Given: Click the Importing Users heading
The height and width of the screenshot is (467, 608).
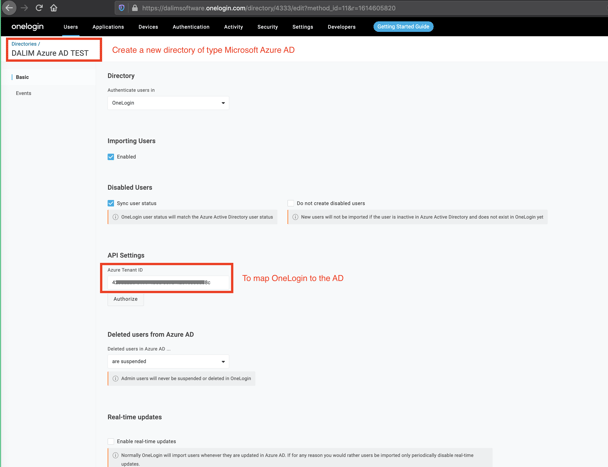Looking at the screenshot, I should 131,141.
